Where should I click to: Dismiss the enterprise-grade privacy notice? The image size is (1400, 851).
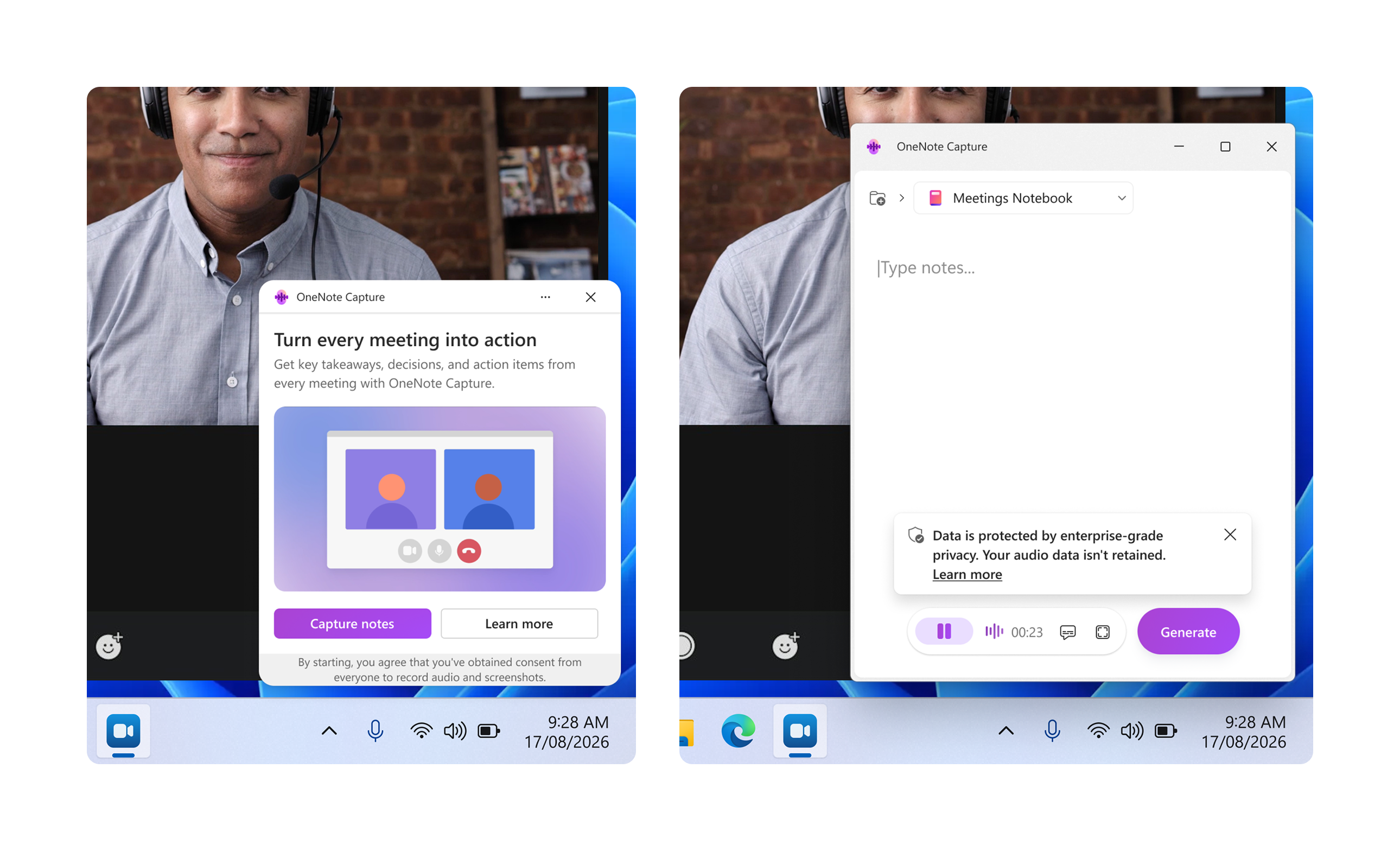click(1230, 535)
